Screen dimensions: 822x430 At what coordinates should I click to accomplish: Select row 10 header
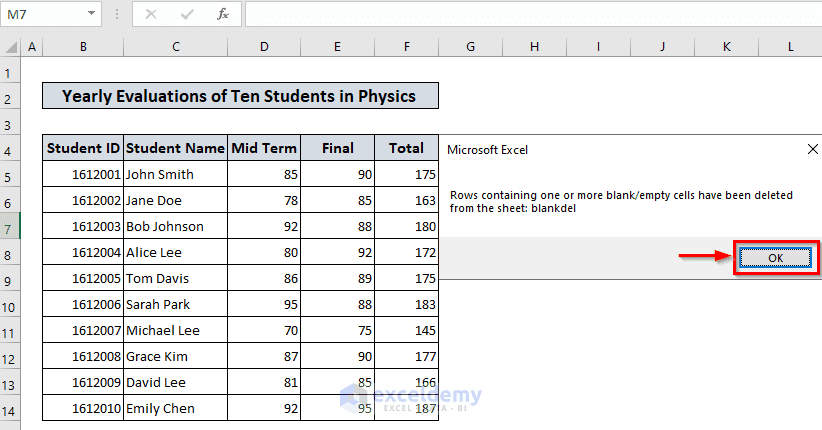coord(10,304)
